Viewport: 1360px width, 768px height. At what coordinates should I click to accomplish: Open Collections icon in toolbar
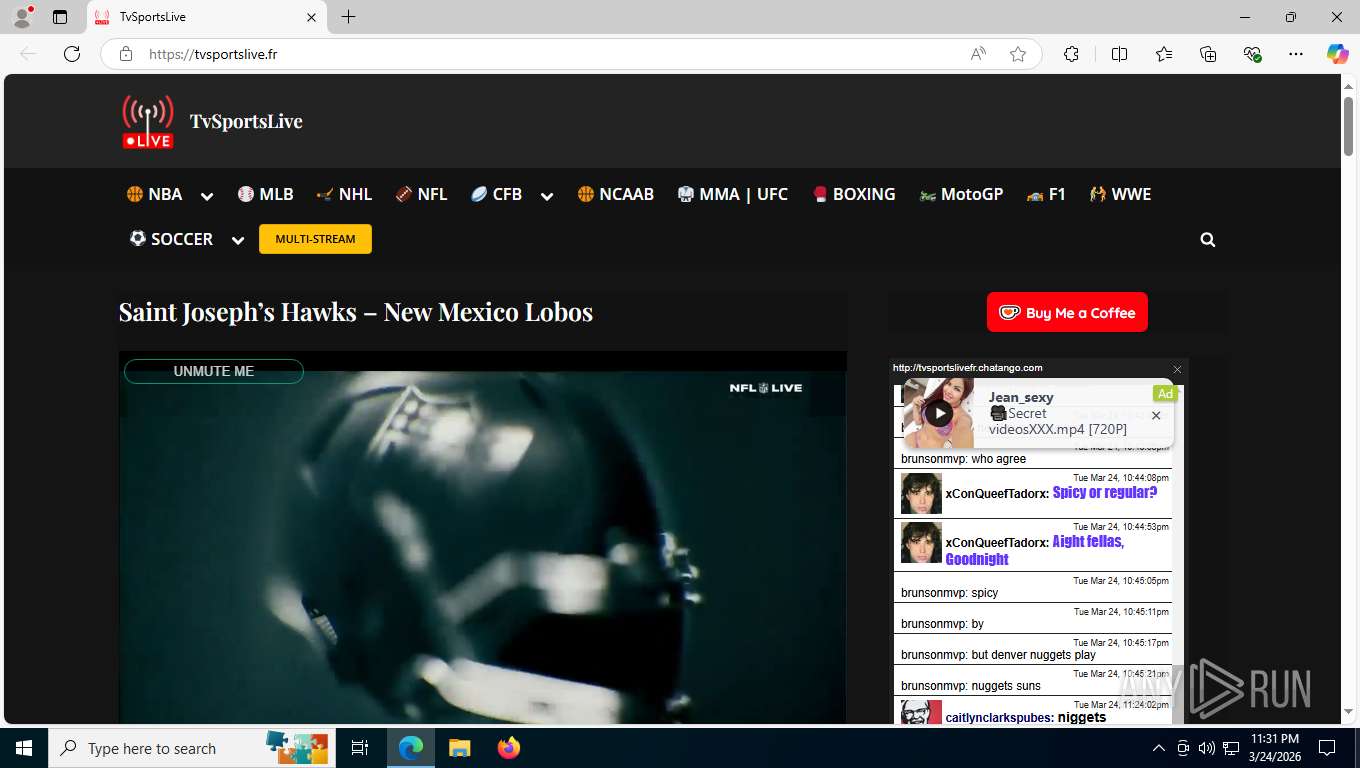click(1208, 54)
